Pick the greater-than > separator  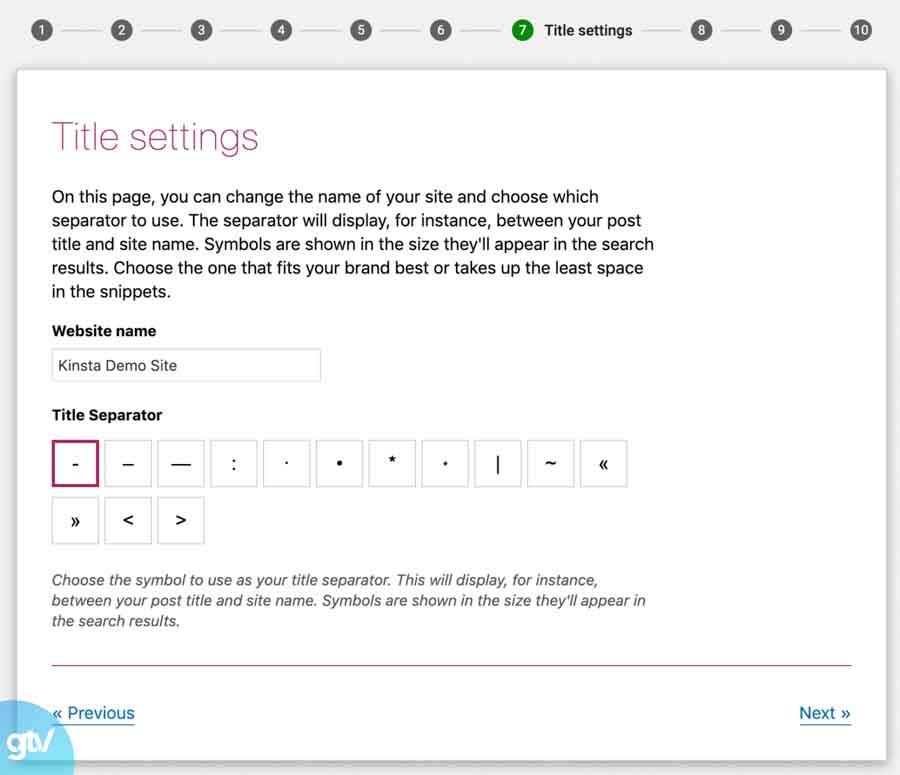(x=181, y=520)
